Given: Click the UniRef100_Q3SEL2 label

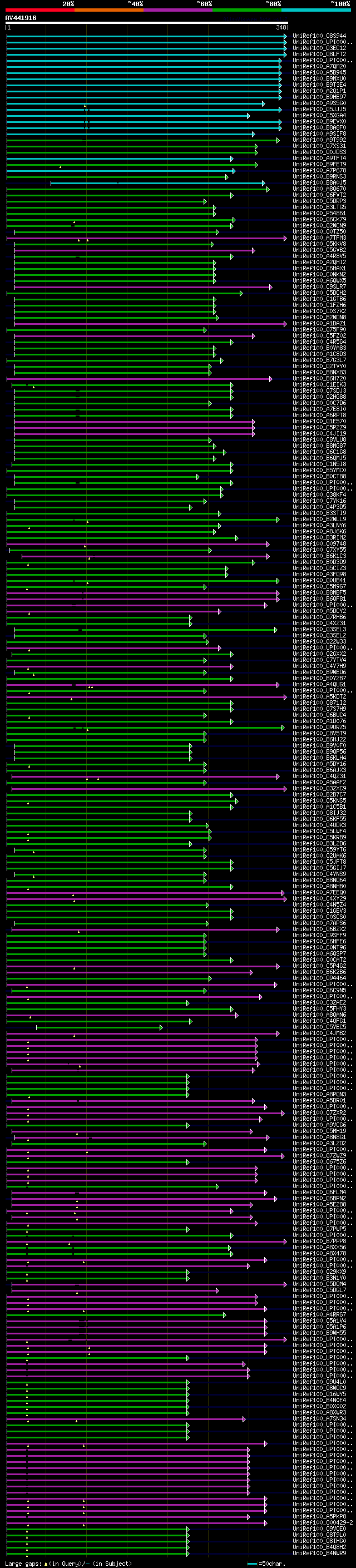Looking at the screenshot, I should tap(319, 635).
